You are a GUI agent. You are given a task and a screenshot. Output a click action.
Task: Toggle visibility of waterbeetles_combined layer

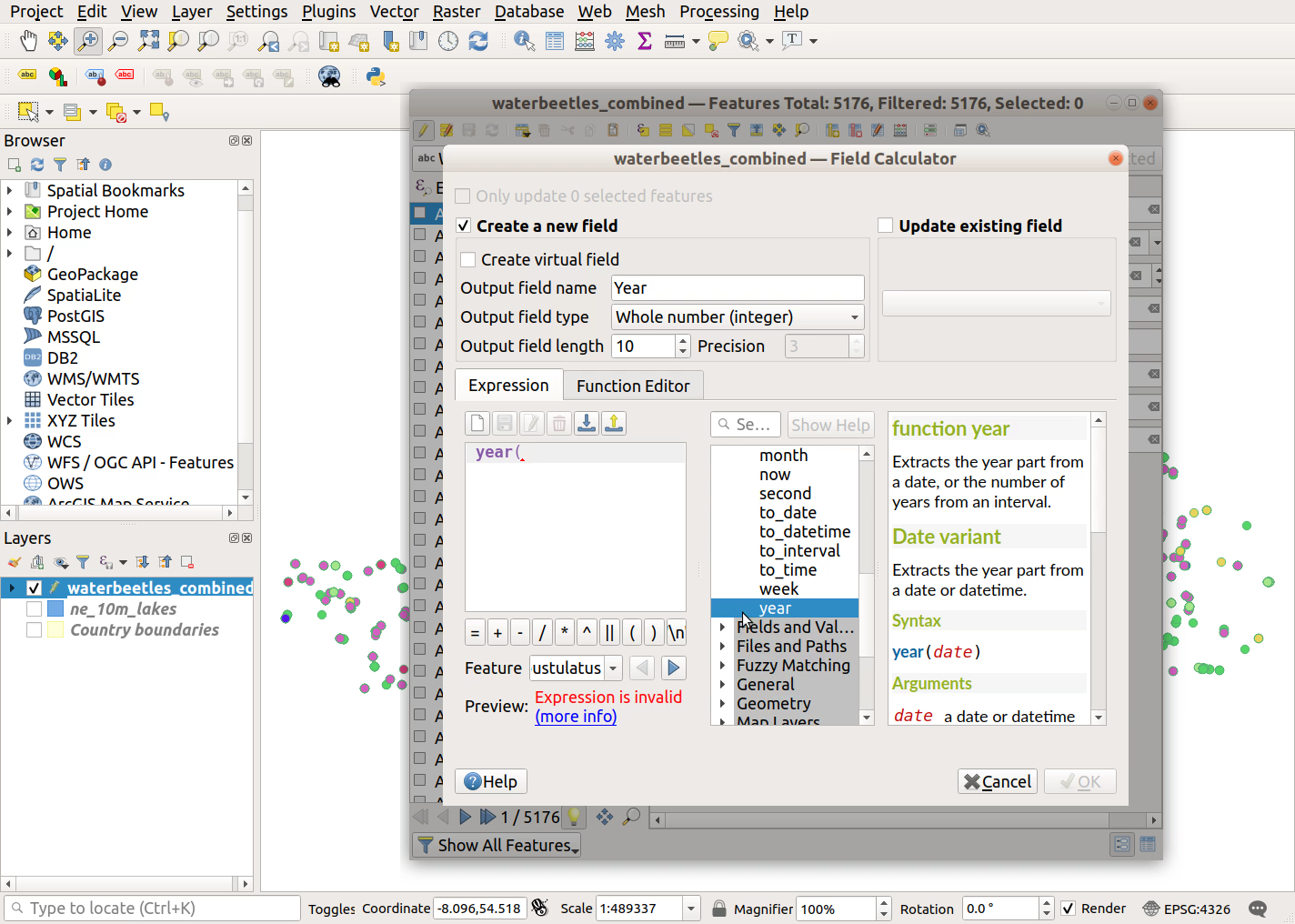tap(35, 588)
